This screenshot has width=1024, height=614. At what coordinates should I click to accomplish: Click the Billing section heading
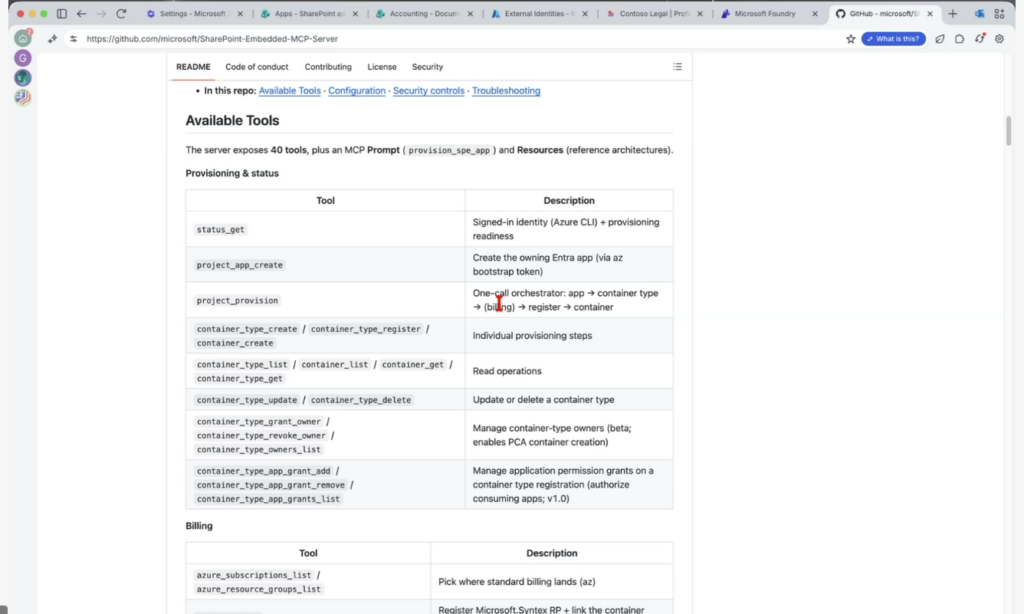(199, 526)
